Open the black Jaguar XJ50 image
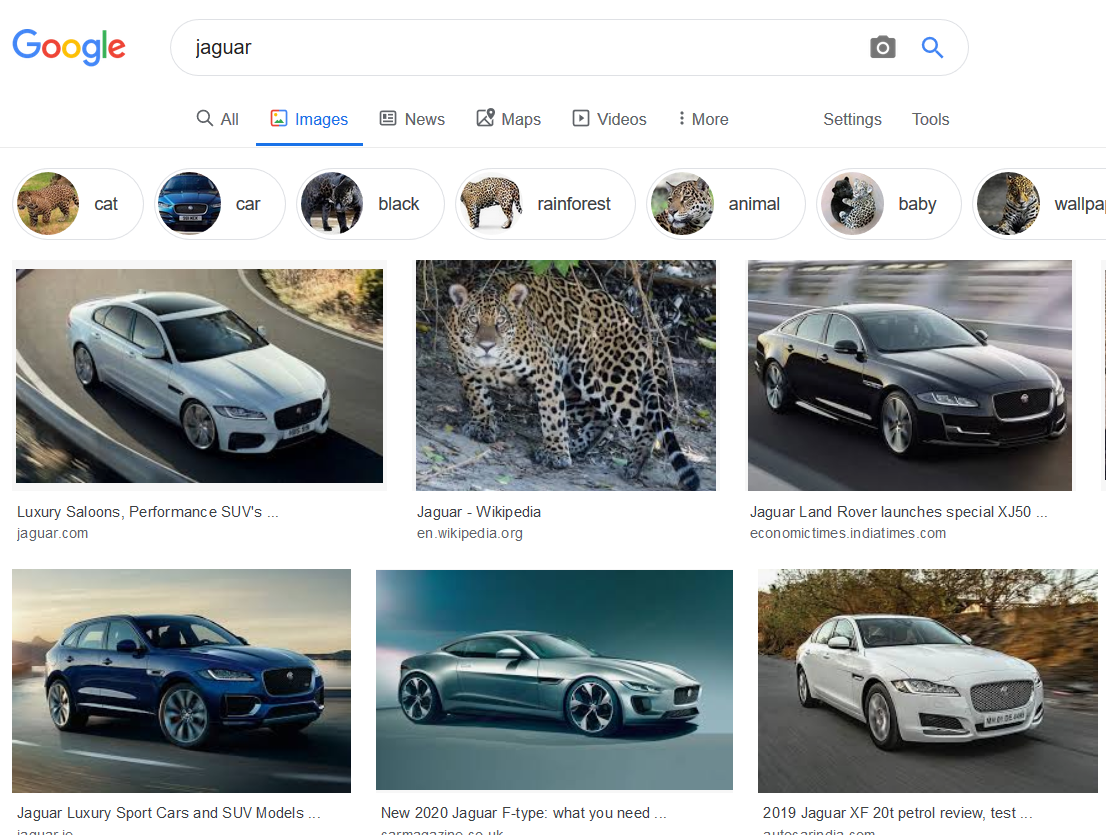The height and width of the screenshot is (835, 1106). point(910,375)
